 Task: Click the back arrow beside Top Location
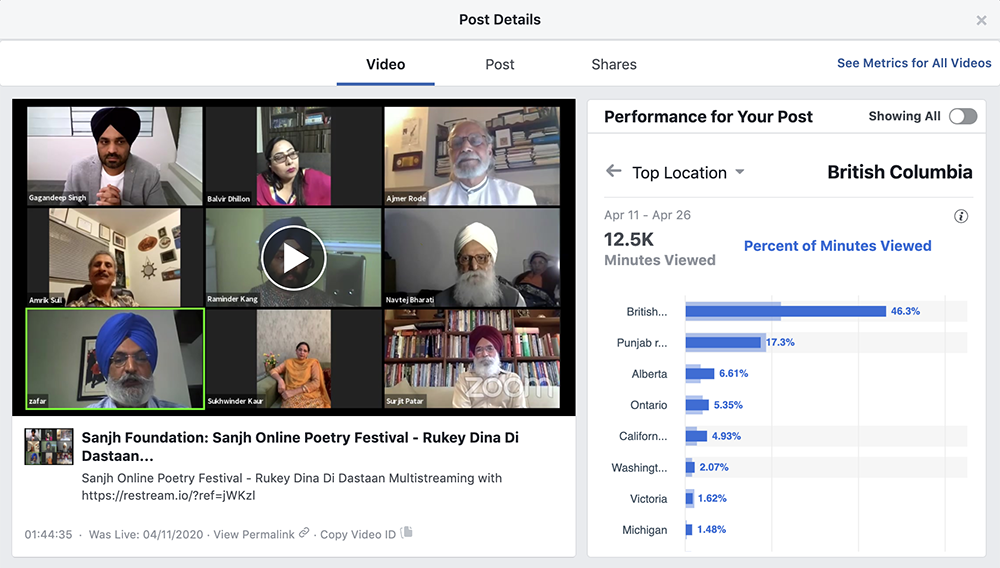[x=614, y=172]
